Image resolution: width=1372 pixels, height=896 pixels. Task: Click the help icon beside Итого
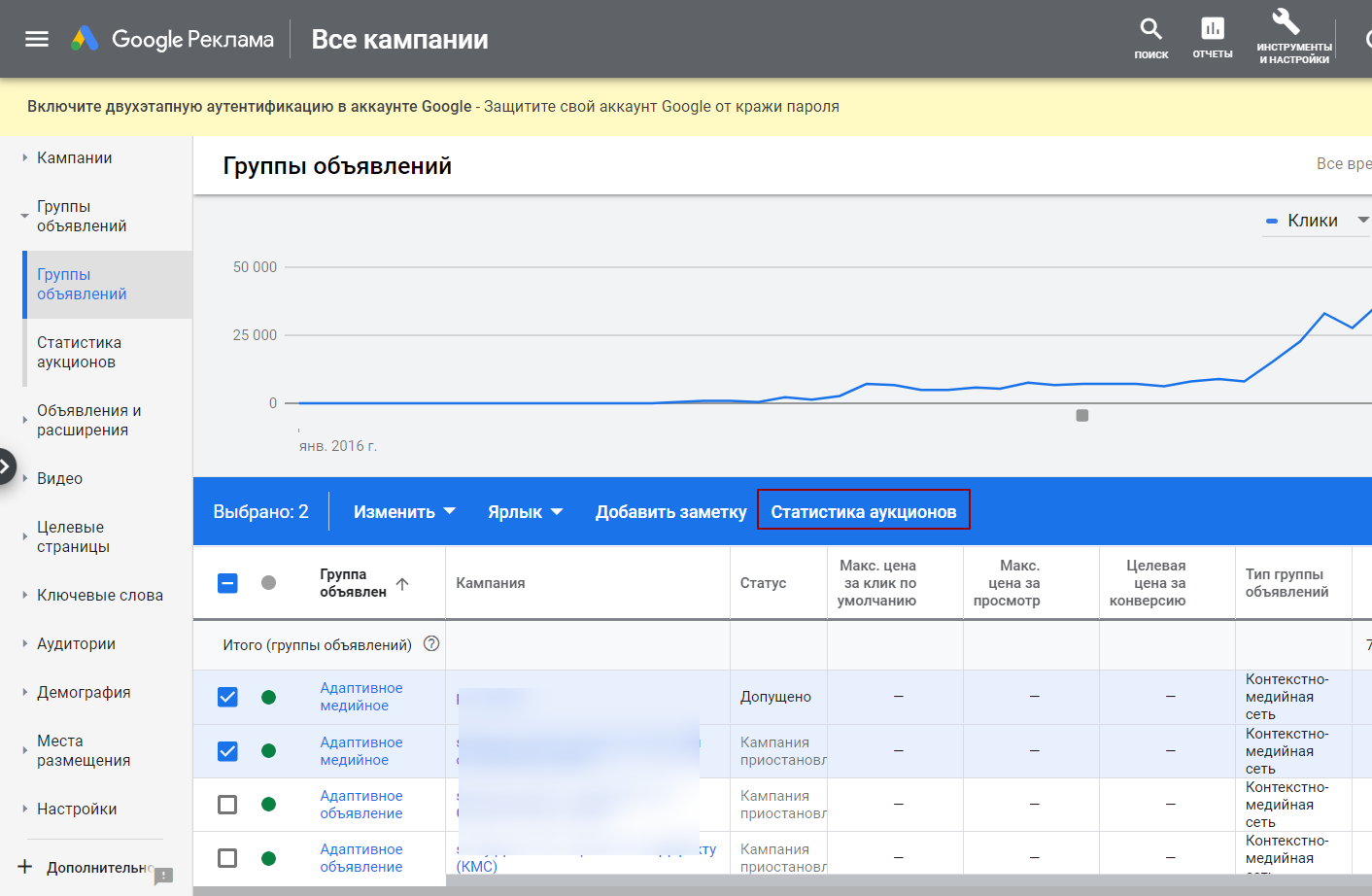(431, 643)
